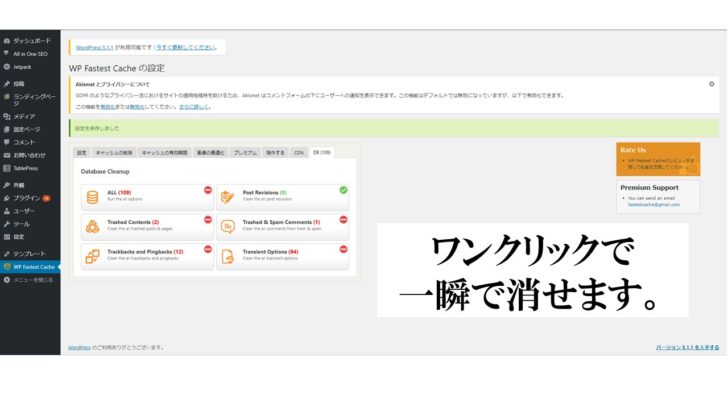Click the WP Fastest Cache cheetah icon
Image resolution: width=728 pixels, height=410 pixels.
pyautogui.click(x=7, y=267)
